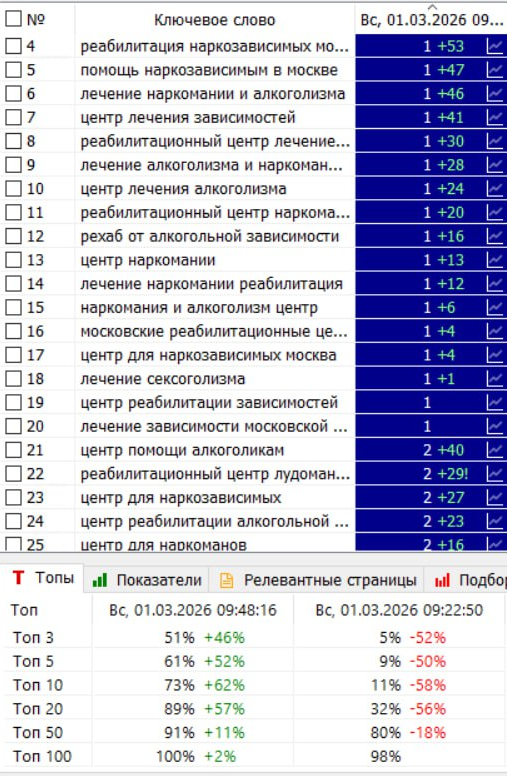Sort by the Ключевое слово column header
507x776 pixels.
click(x=214, y=20)
